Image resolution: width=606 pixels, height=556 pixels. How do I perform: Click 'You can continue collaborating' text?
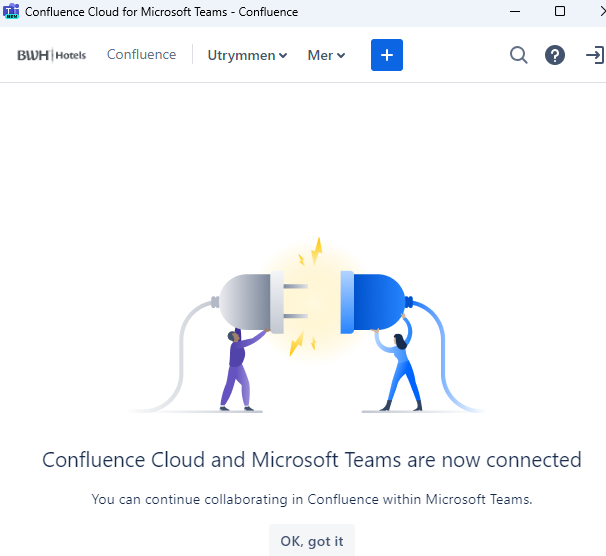click(312, 499)
